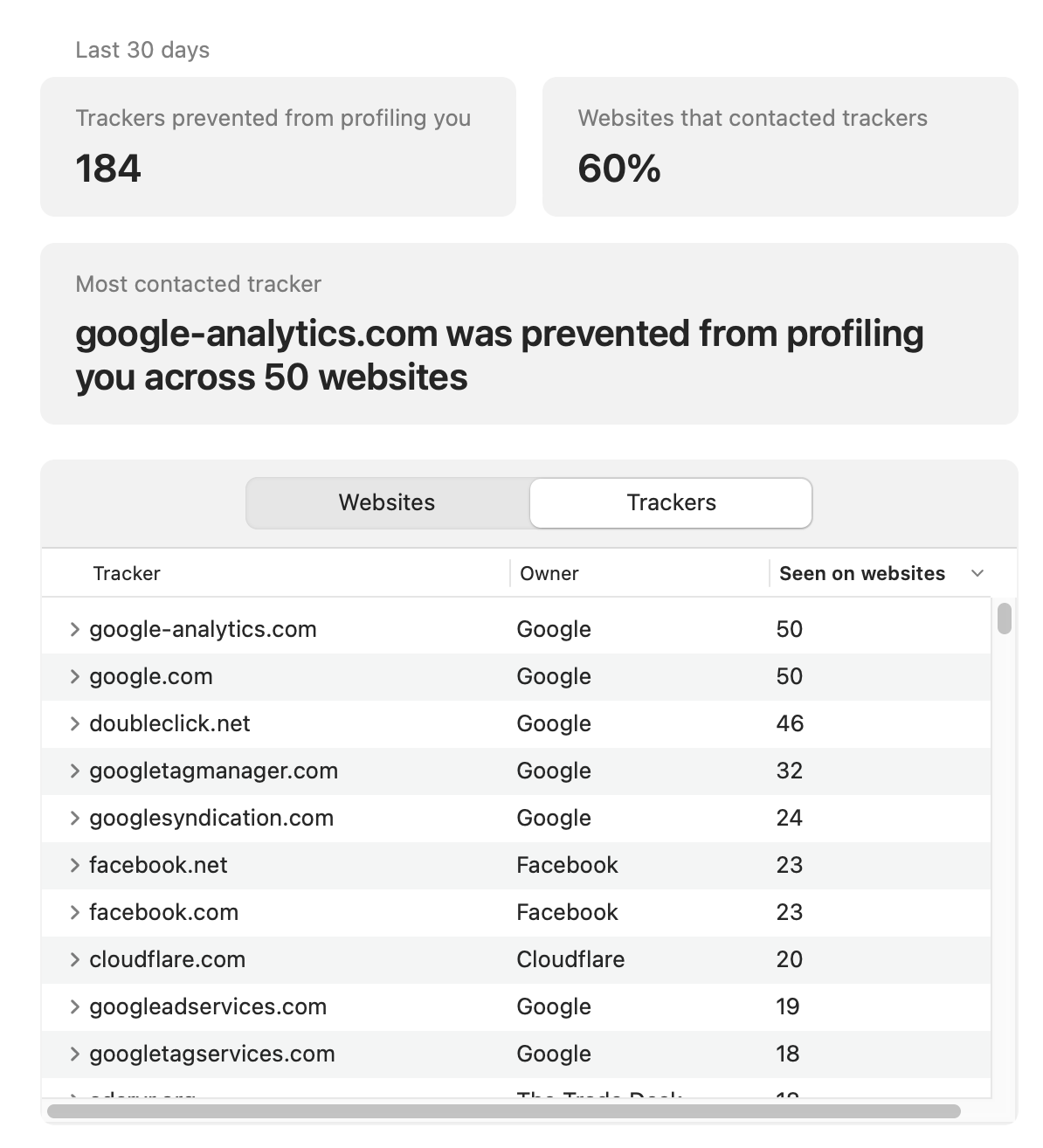1043x1148 pixels.
Task: Select the Cloudflare owner cell
Action: click(570, 959)
